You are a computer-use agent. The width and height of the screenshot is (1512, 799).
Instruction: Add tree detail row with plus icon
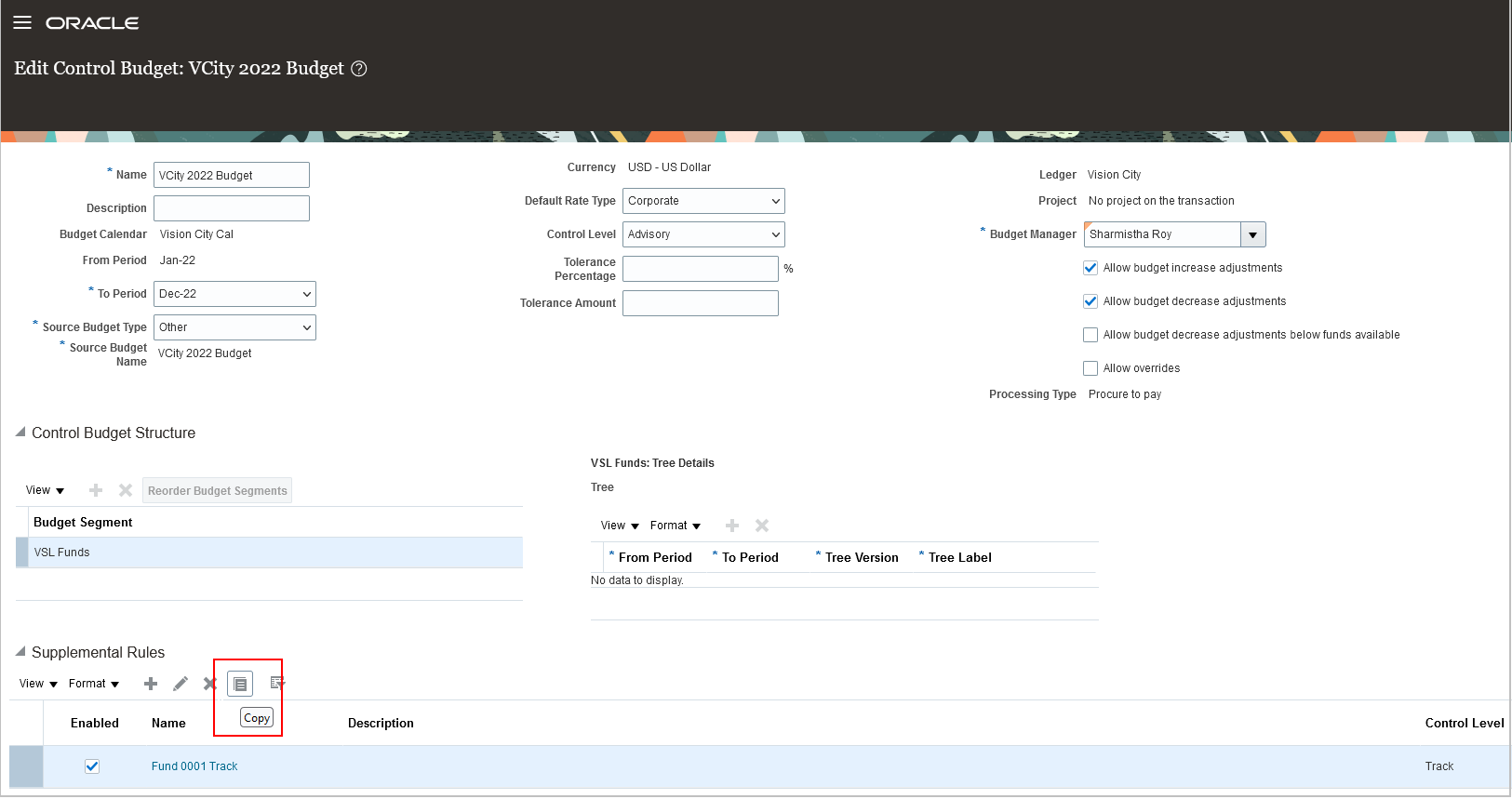pos(732,526)
